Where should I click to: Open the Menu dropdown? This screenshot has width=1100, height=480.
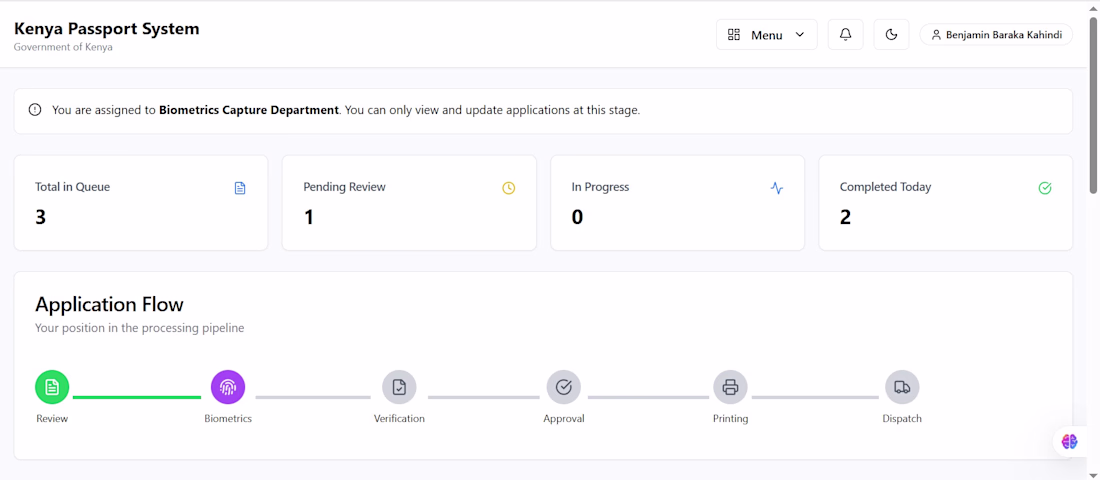[x=766, y=35]
